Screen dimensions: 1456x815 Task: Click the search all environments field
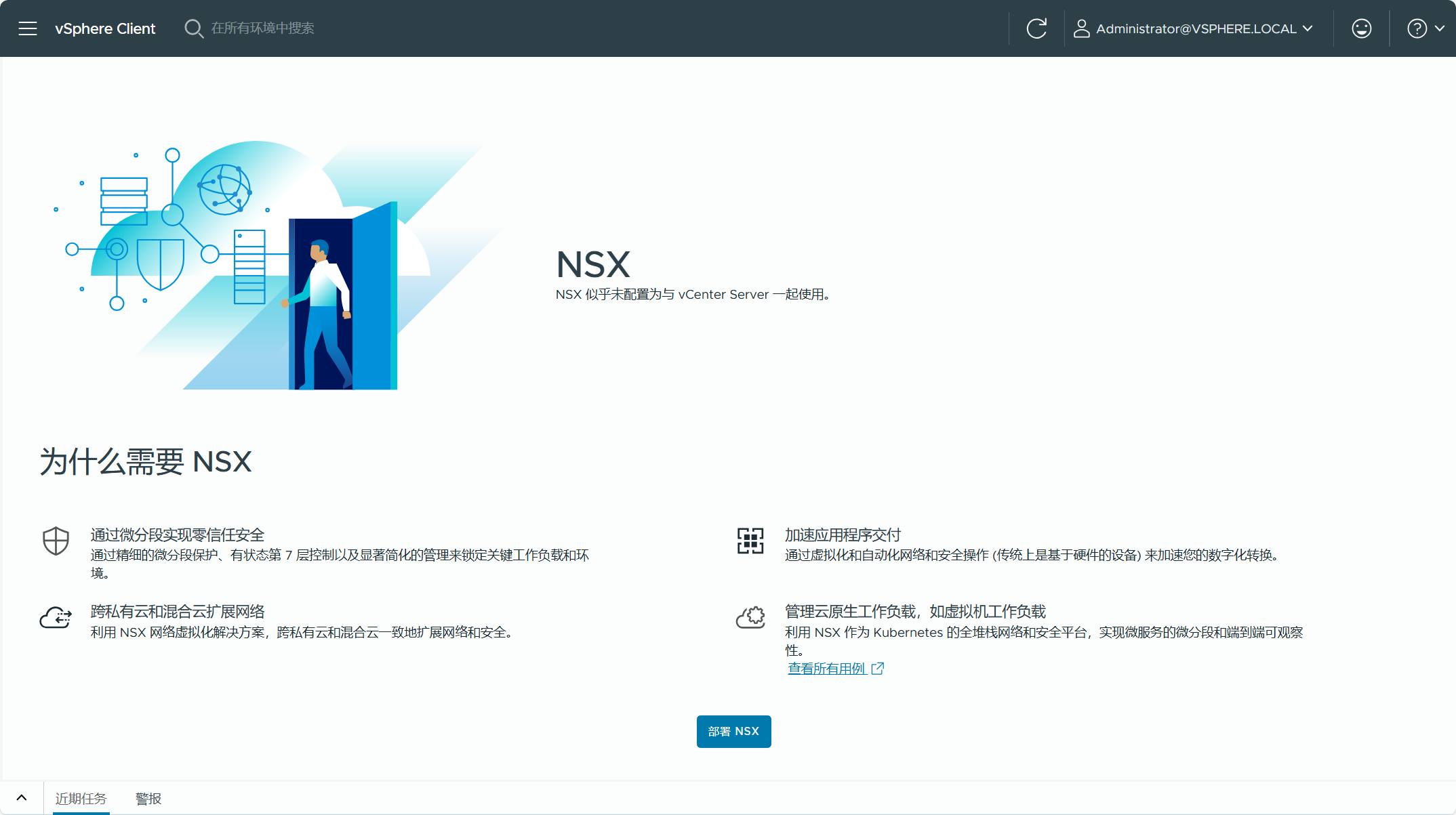(263, 28)
